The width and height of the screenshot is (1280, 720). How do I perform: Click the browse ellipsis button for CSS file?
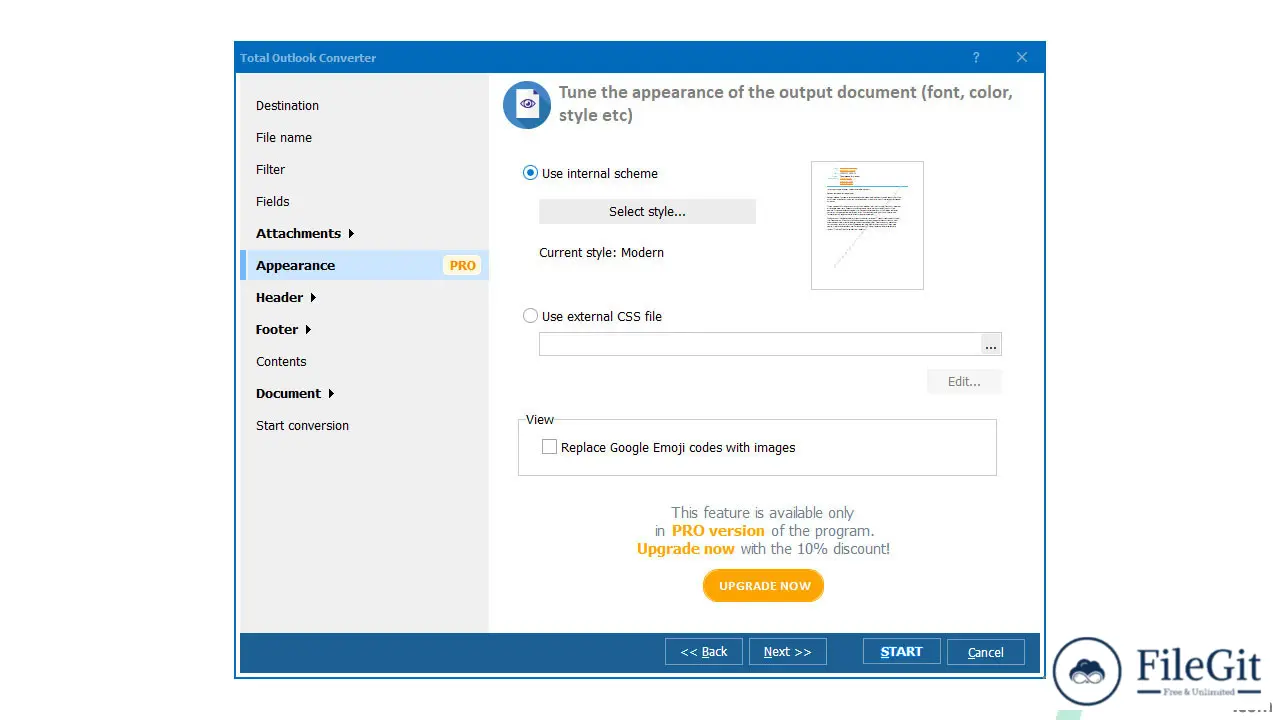tap(990, 344)
